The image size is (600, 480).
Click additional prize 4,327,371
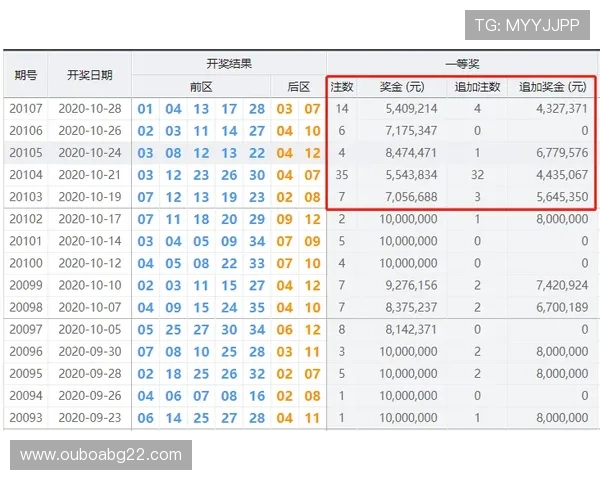coord(562,109)
